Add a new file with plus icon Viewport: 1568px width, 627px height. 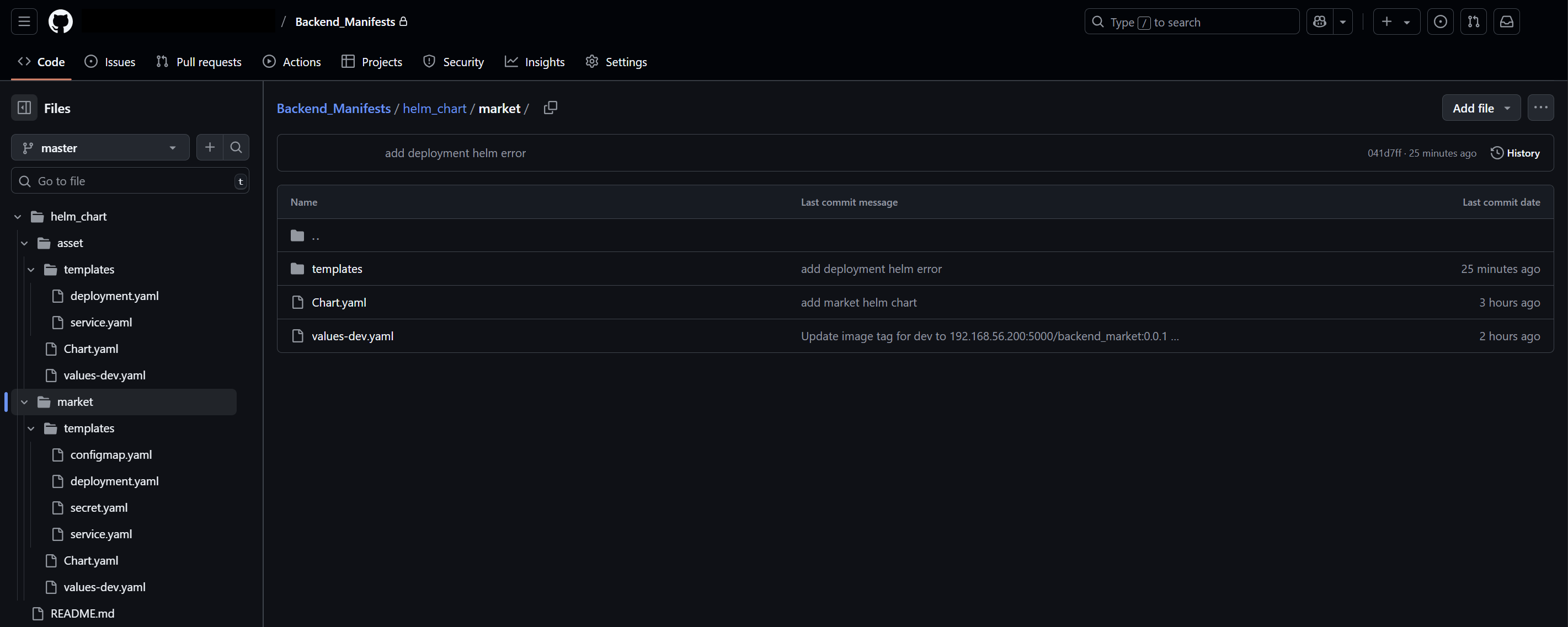click(210, 148)
